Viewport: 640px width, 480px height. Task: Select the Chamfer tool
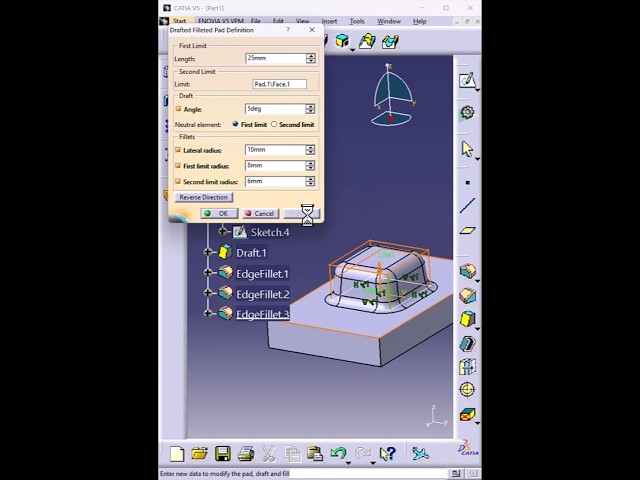[x=467, y=295]
